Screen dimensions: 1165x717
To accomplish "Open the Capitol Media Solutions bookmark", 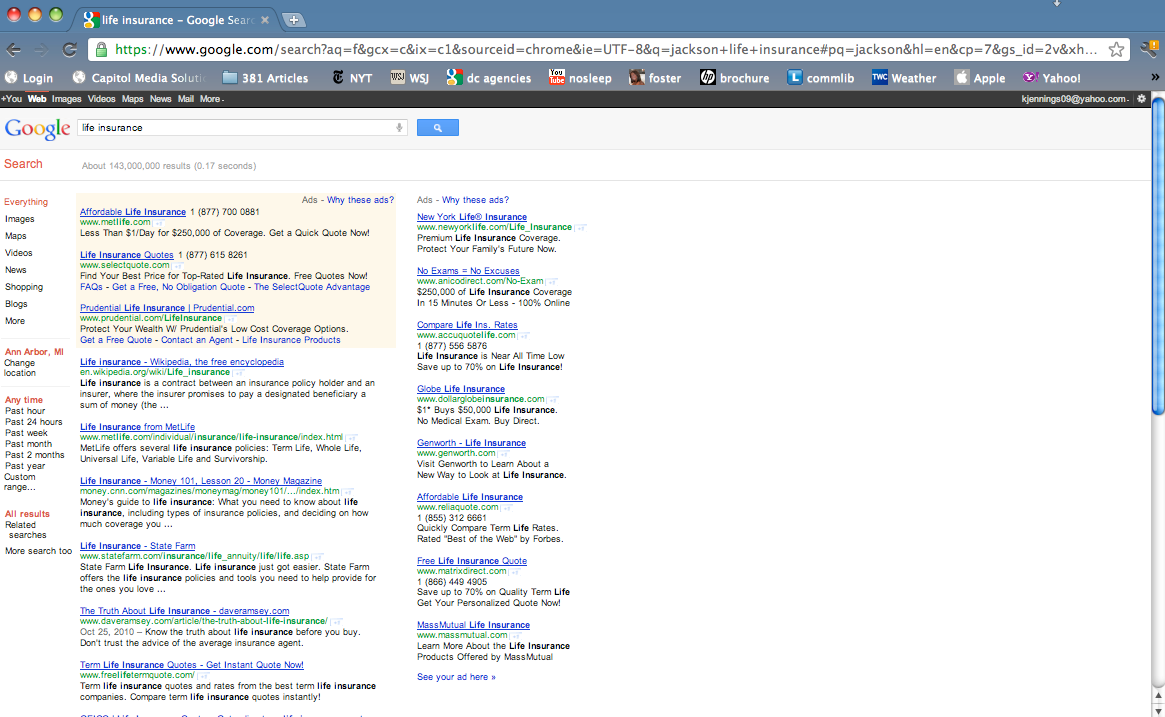I will (x=139, y=78).
